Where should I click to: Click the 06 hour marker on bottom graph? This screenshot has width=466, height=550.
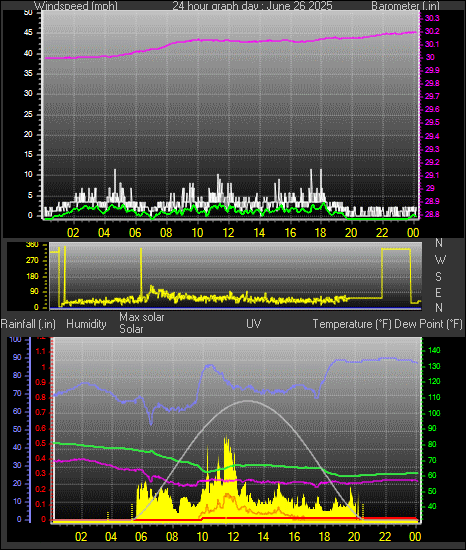141,537
